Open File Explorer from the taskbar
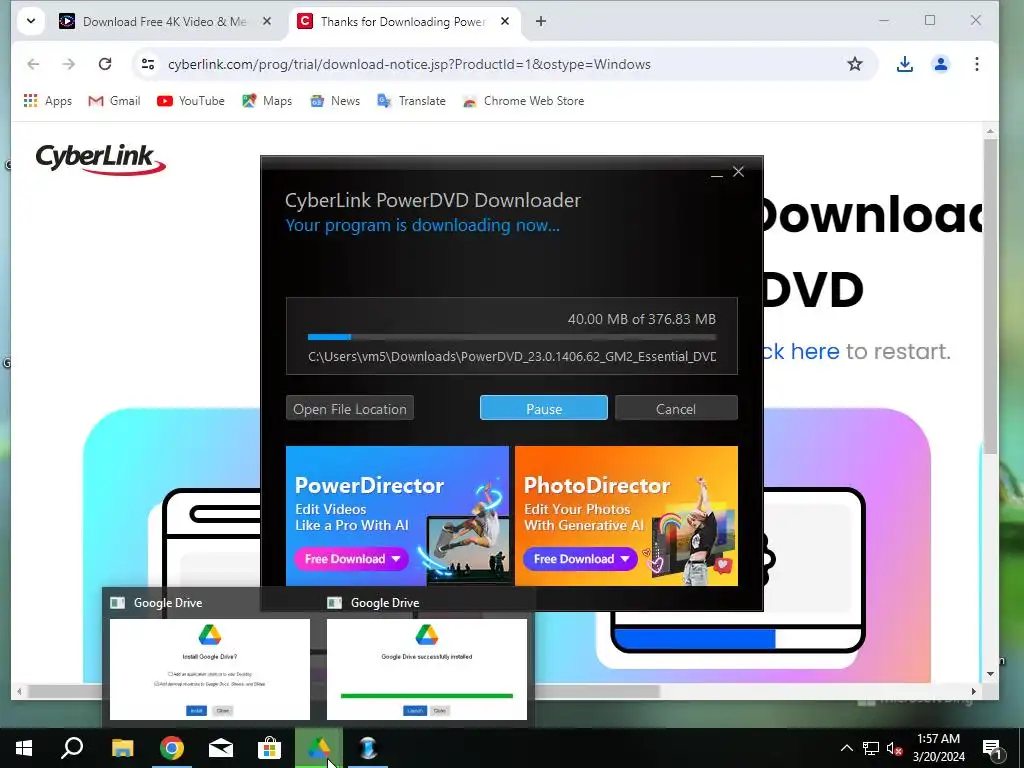Image resolution: width=1024 pixels, height=768 pixels. point(122,748)
